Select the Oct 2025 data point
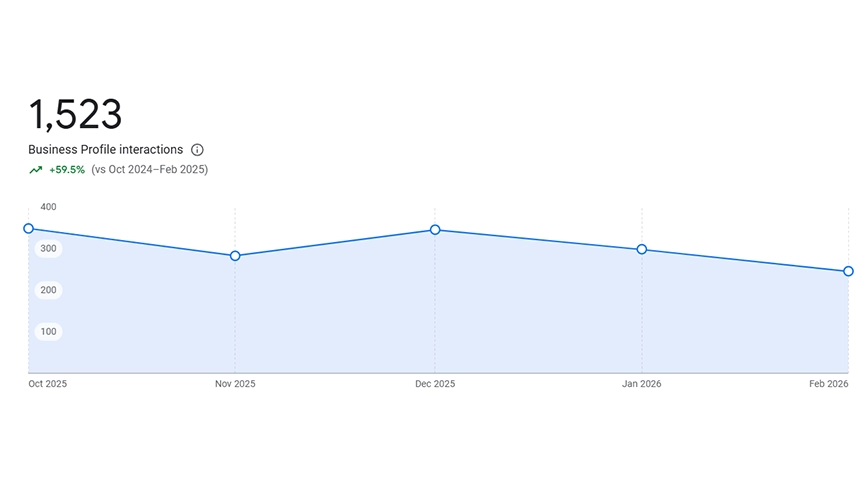The height and width of the screenshot is (485, 865). 29,229
